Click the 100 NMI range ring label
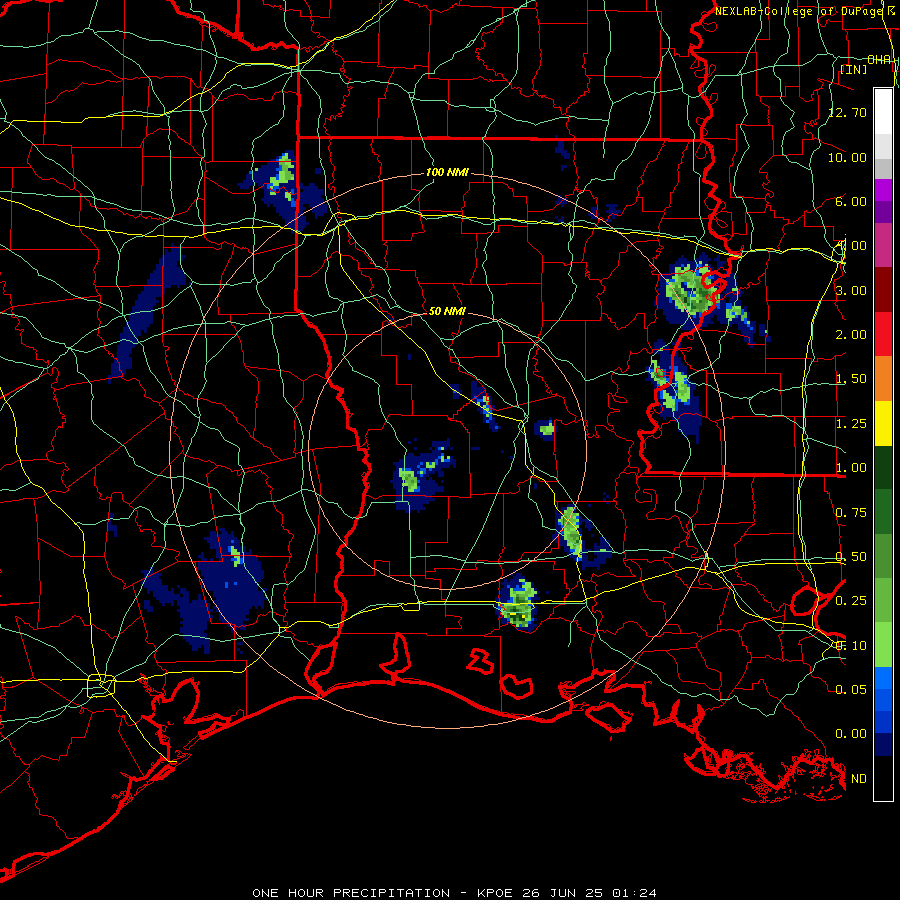900x900 pixels. click(x=447, y=172)
